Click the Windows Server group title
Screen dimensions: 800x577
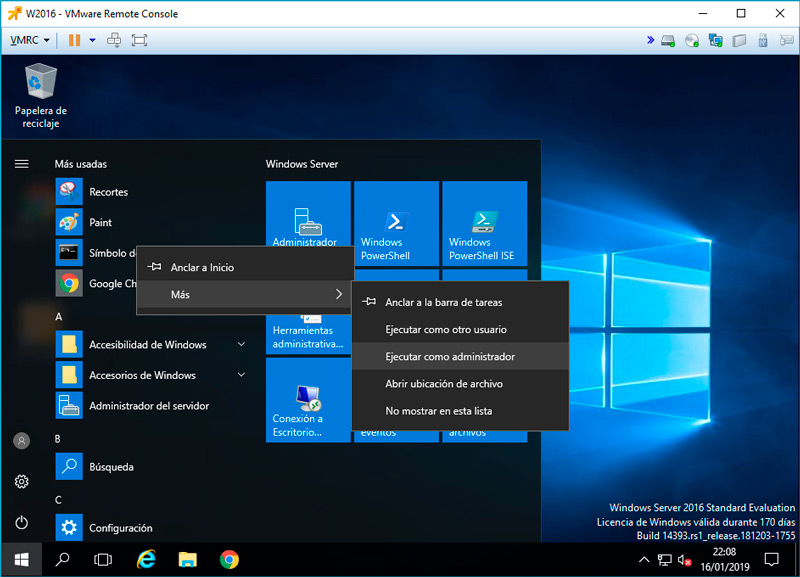click(x=302, y=164)
